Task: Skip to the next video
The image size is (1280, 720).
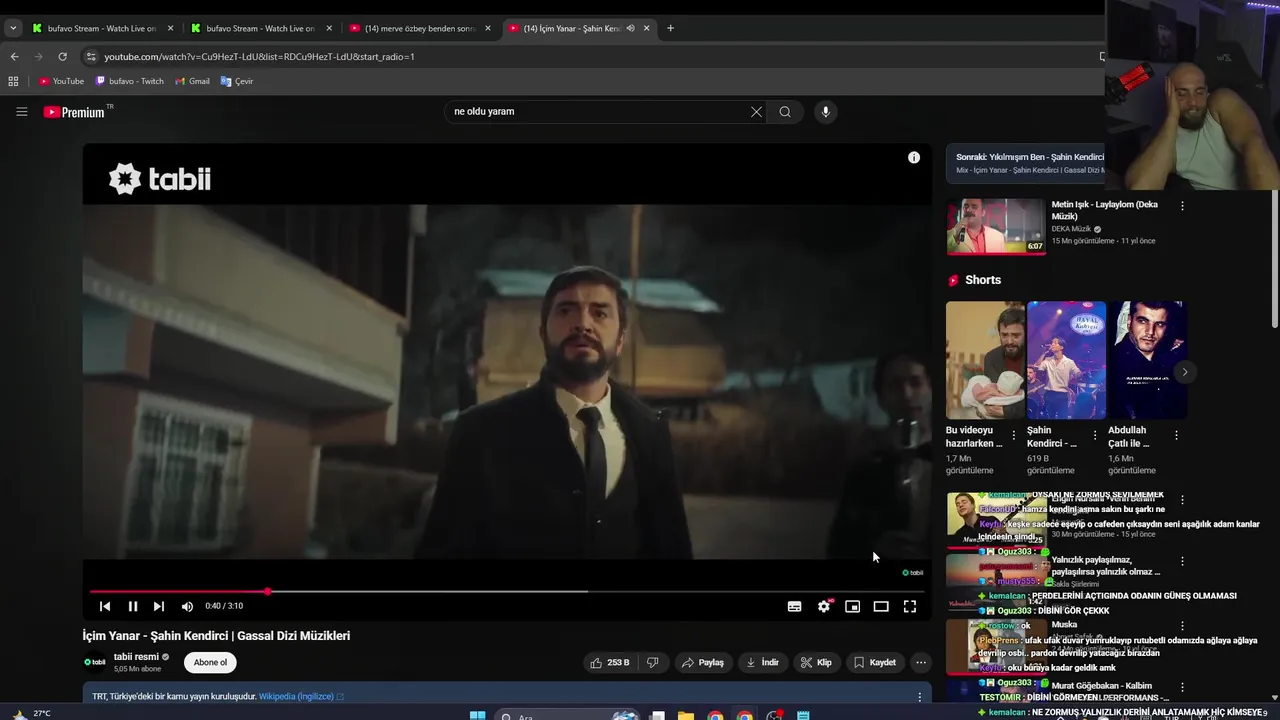Action: coord(159,606)
